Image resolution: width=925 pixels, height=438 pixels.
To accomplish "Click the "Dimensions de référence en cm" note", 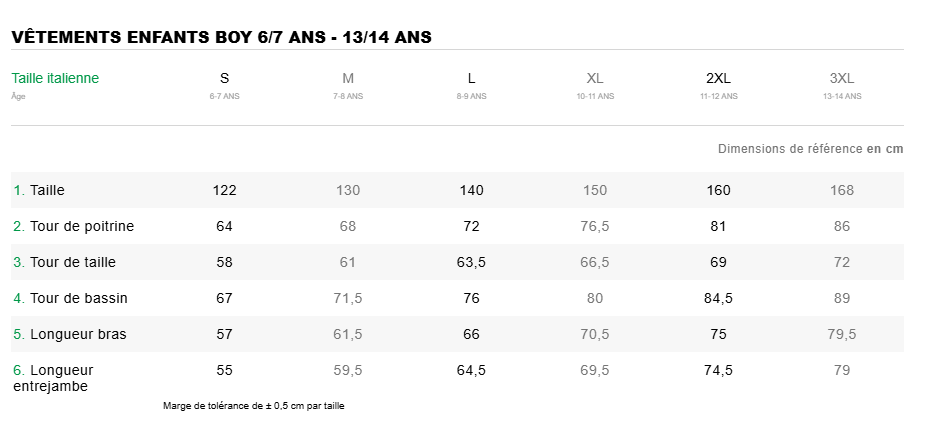I will point(810,149).
